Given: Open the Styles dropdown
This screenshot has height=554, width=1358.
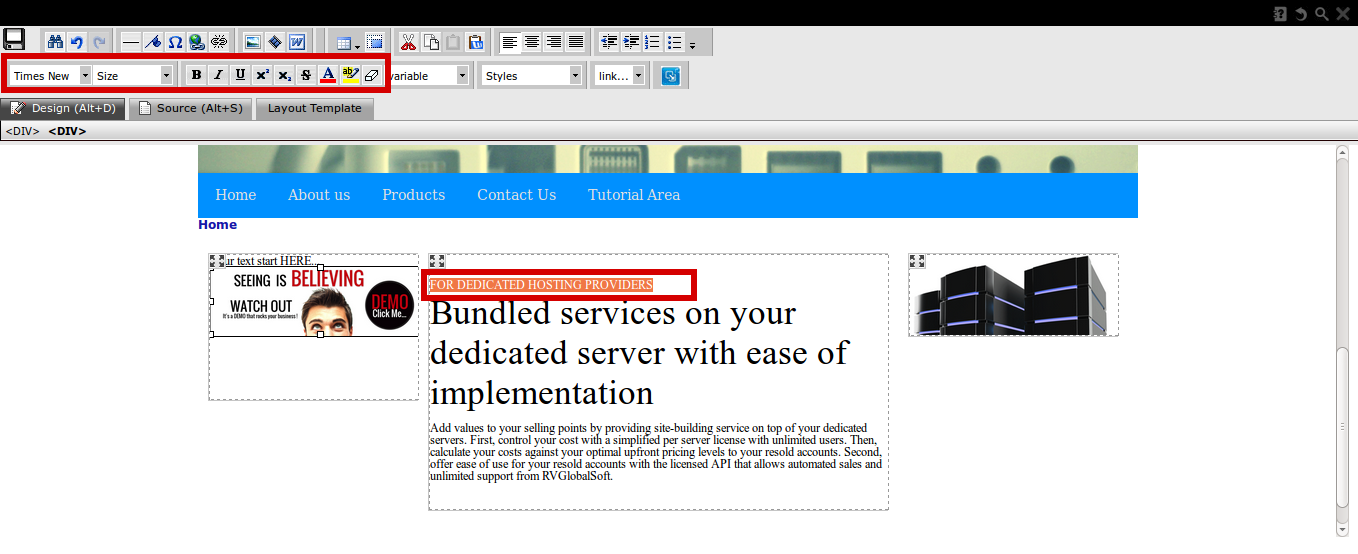Looking at the screenshot, I should coord(532,75).
